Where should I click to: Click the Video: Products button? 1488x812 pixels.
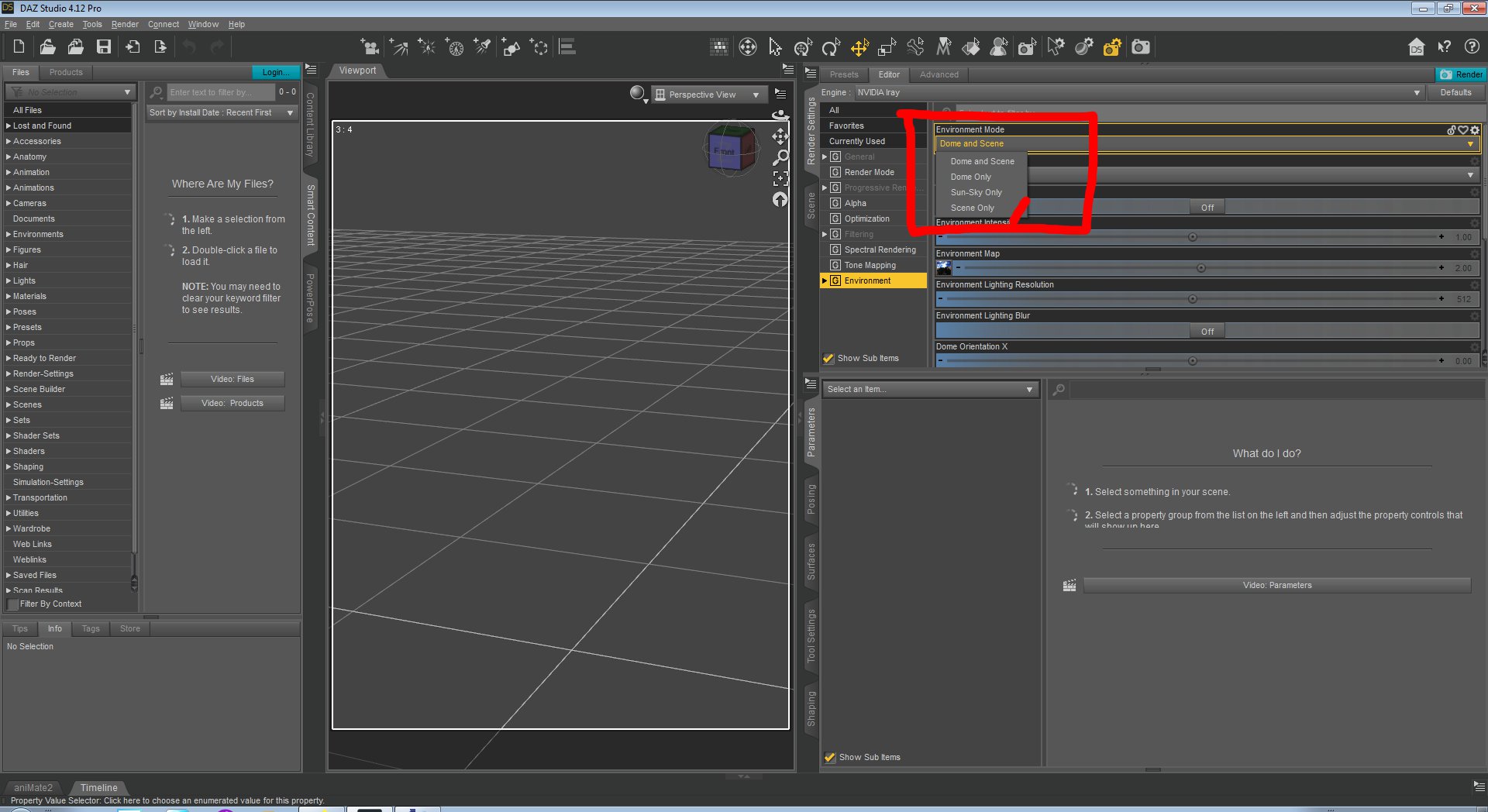[x=232, y=403]
